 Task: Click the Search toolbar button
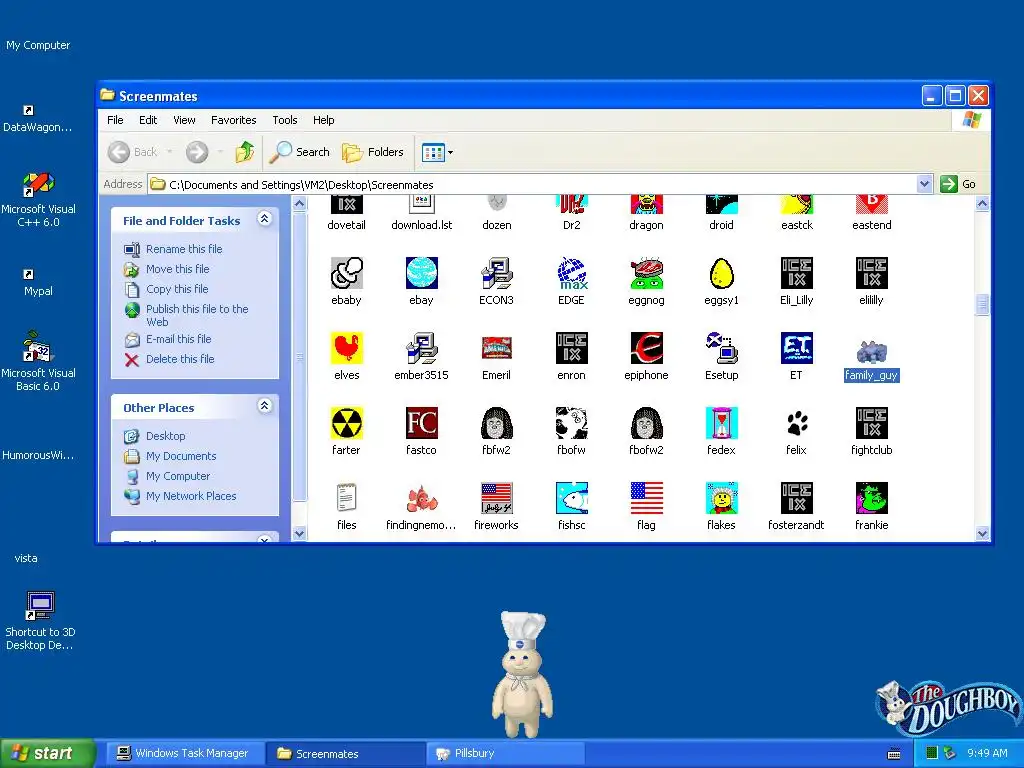(x=300, y=152)
